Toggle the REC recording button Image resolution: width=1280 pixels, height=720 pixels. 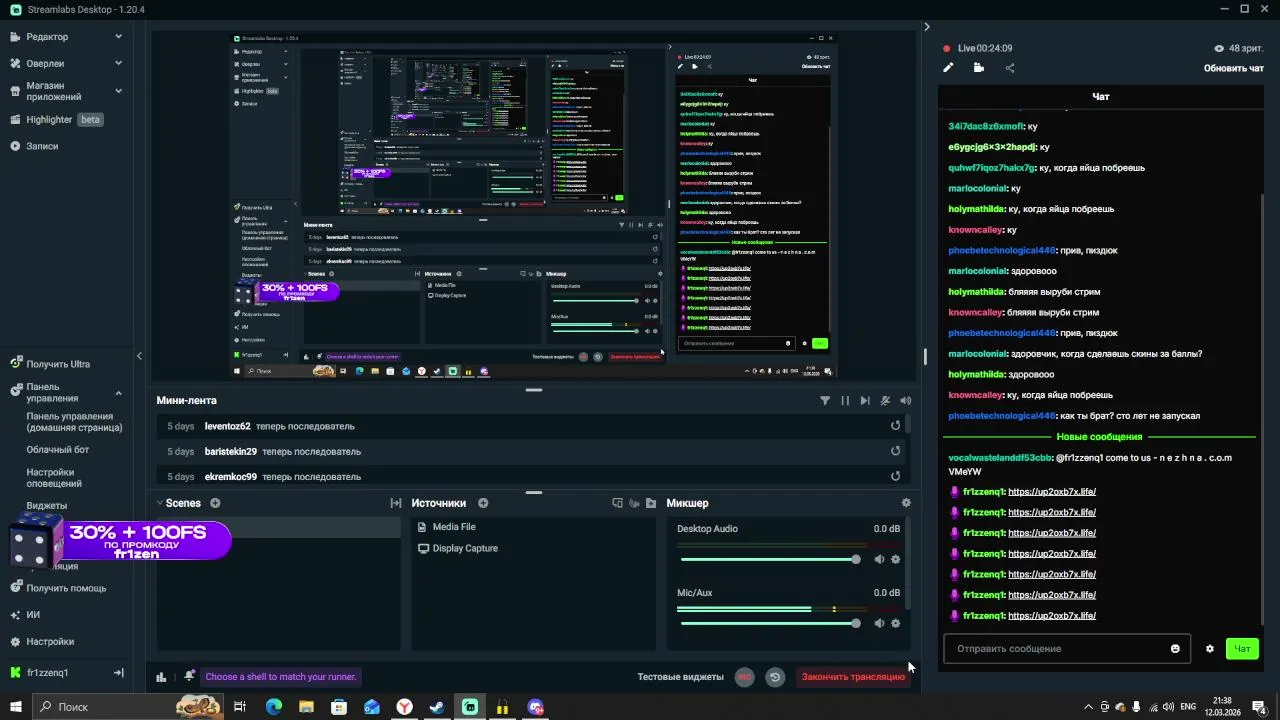(744, 677)
